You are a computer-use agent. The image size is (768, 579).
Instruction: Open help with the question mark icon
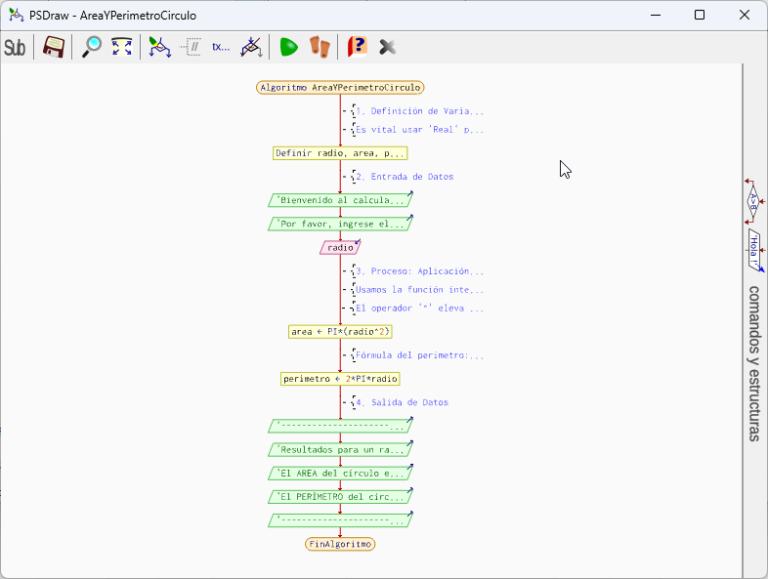pos(356,47)
